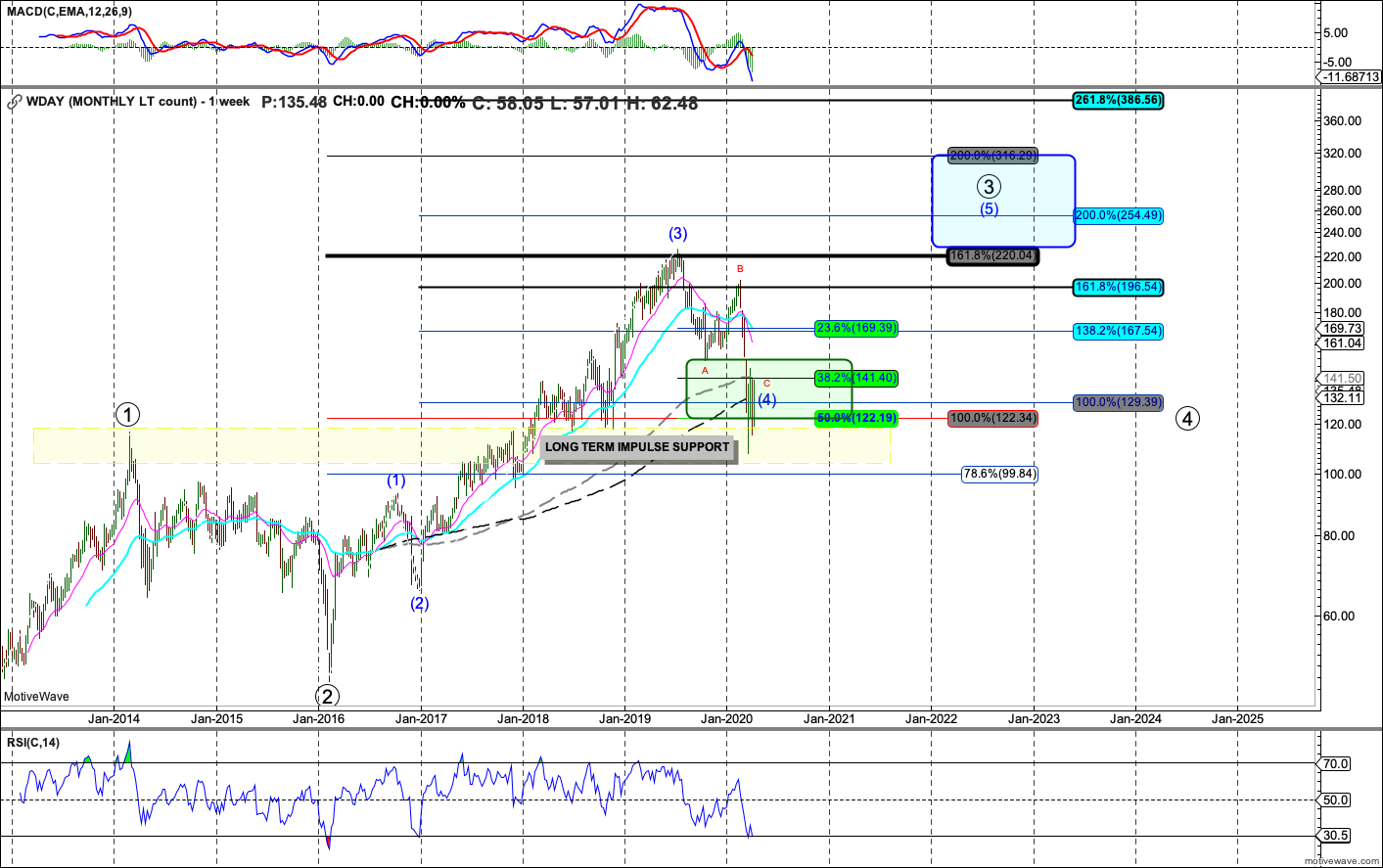Viewport: 1383px width, 868px height.
Task: Select circled wave 4 label at right
Action: (1187, 418)
